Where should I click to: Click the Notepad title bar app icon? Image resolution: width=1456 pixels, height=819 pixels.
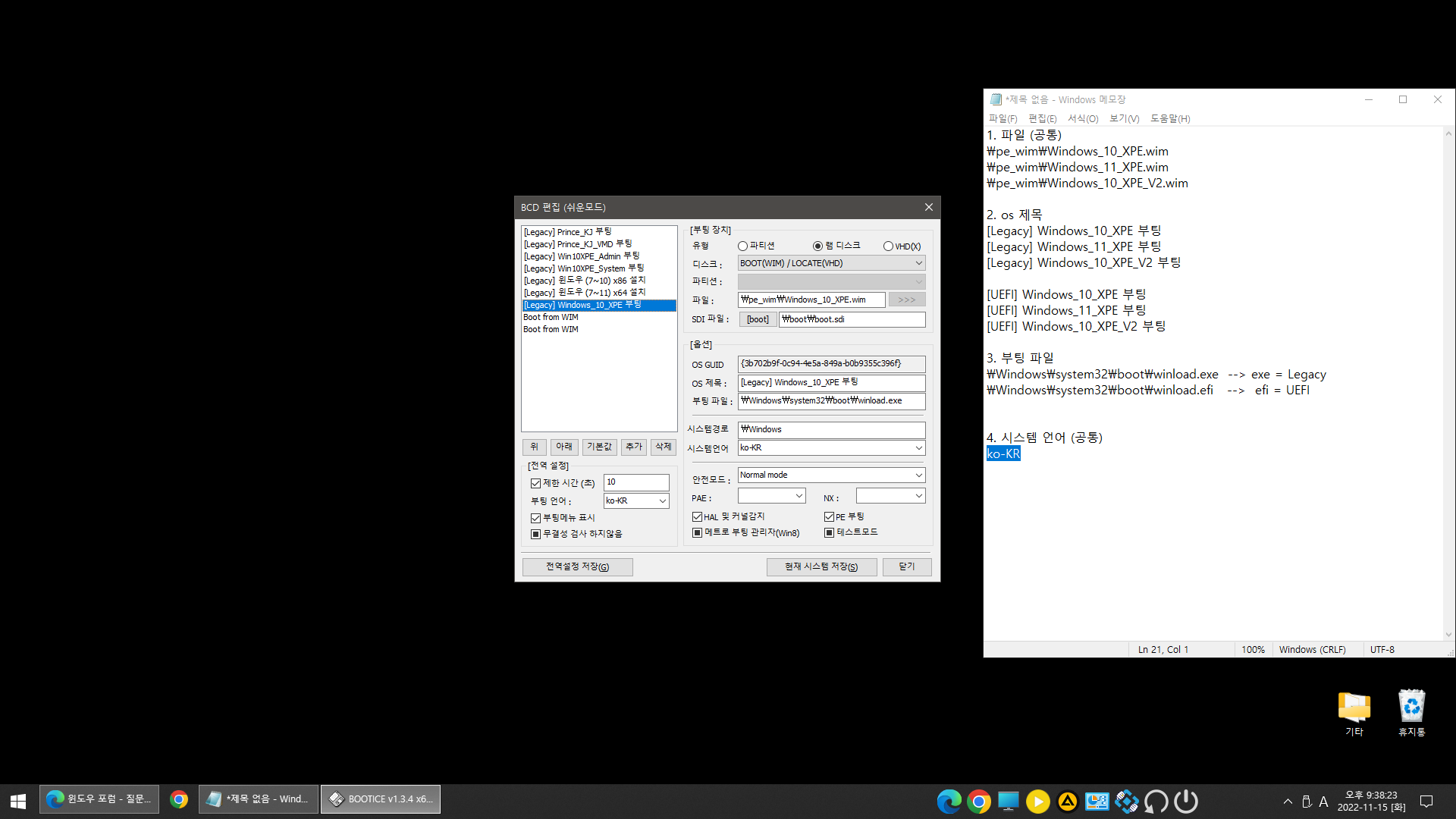pyautogui.click(x=996, y=99)
